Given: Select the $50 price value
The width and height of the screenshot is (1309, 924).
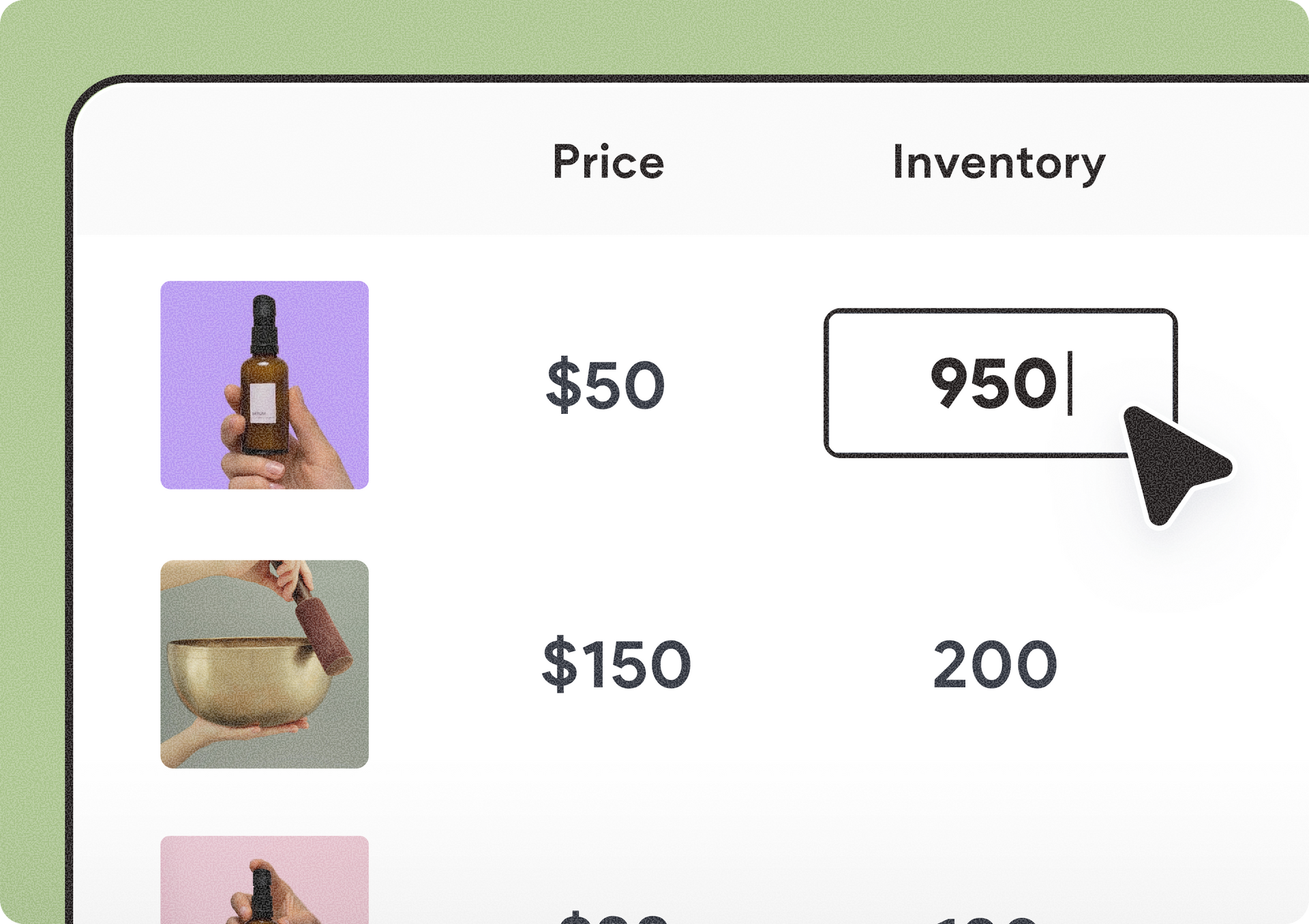Looking at the screenshot, I should (603, 385).
